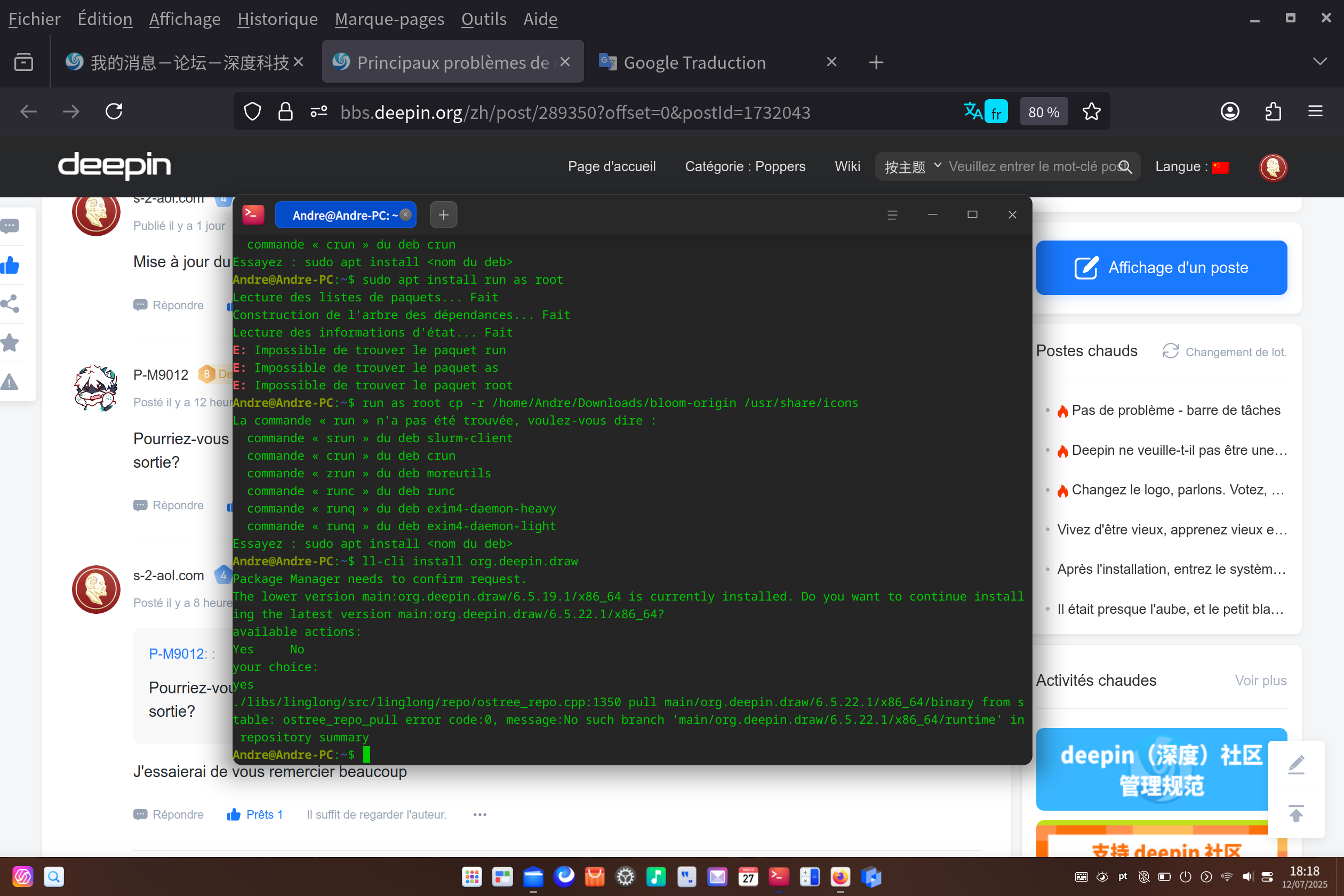Click the 80 % zoom level indicator
Viewport: 1344px width, 896px height.
1043,112
